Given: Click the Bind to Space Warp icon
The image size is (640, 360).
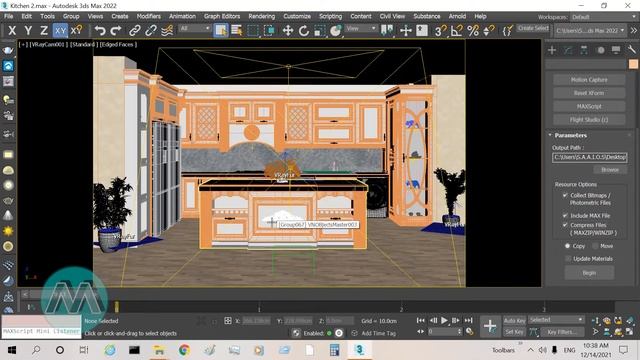Looking at the screenshot, I should pyautogui.click(x=167, y=31).
